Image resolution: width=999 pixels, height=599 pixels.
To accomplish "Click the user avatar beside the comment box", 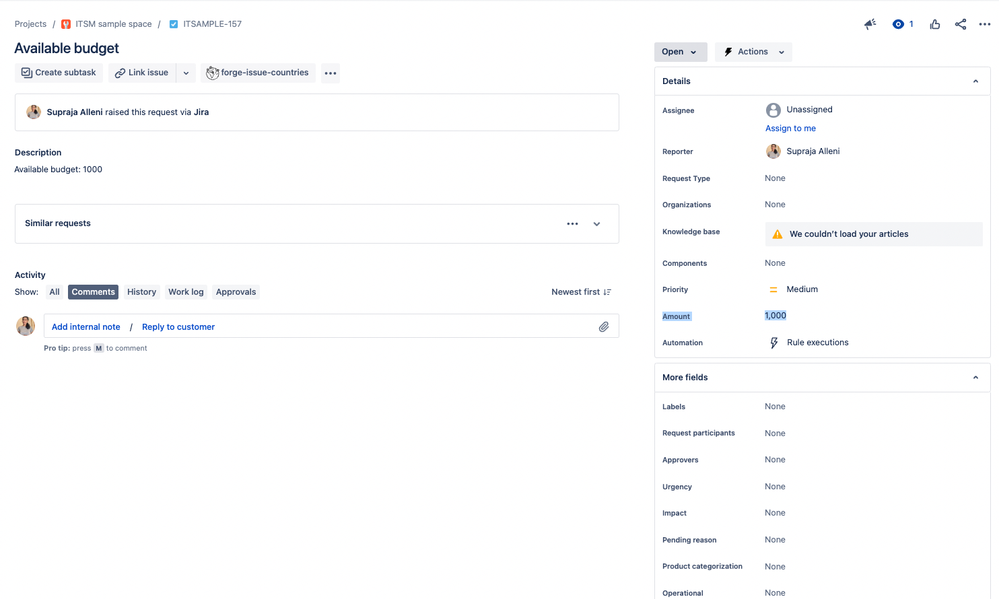I will [25, 326].
